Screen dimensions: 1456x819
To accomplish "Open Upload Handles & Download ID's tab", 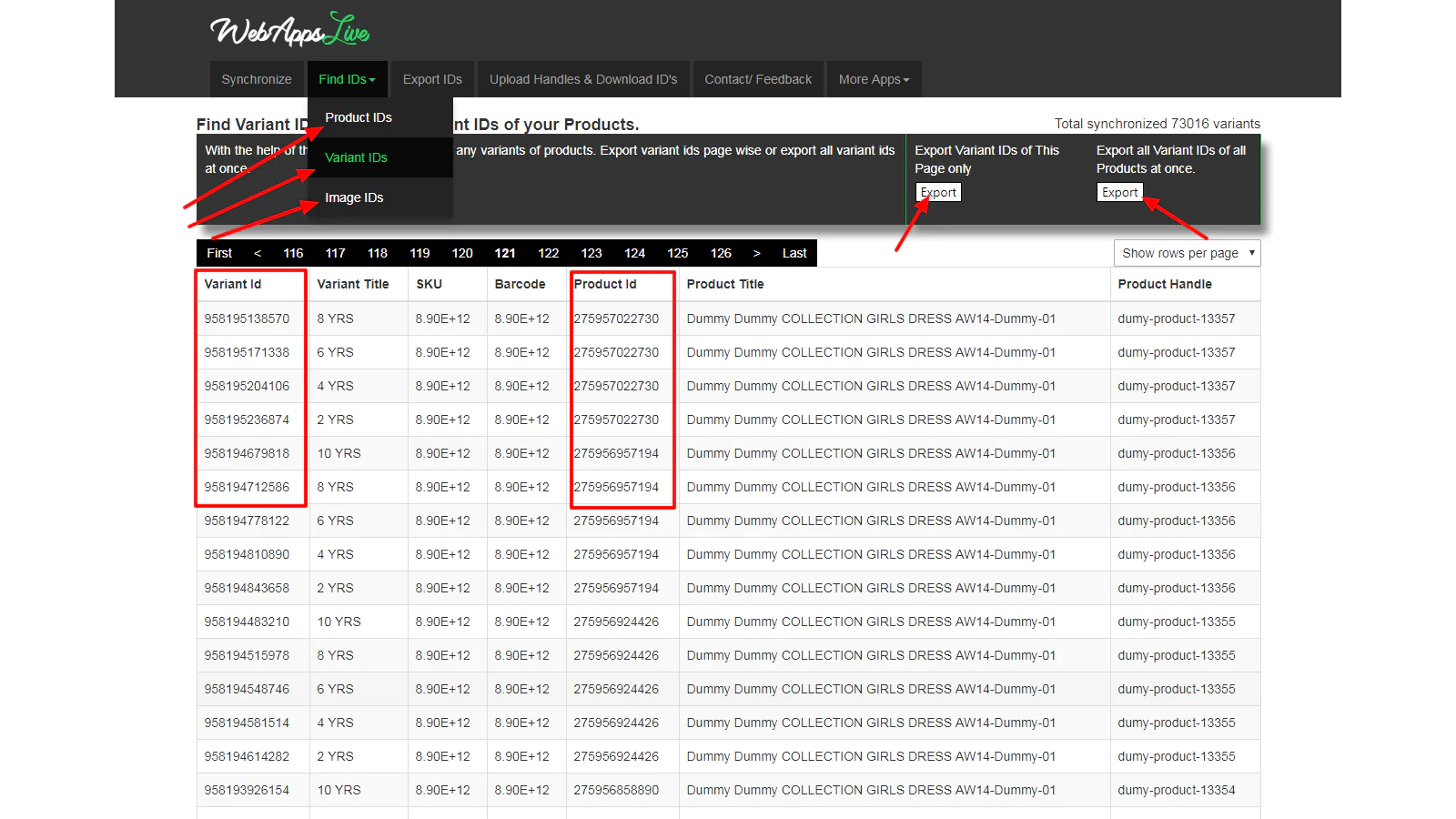I will (583, 79).
